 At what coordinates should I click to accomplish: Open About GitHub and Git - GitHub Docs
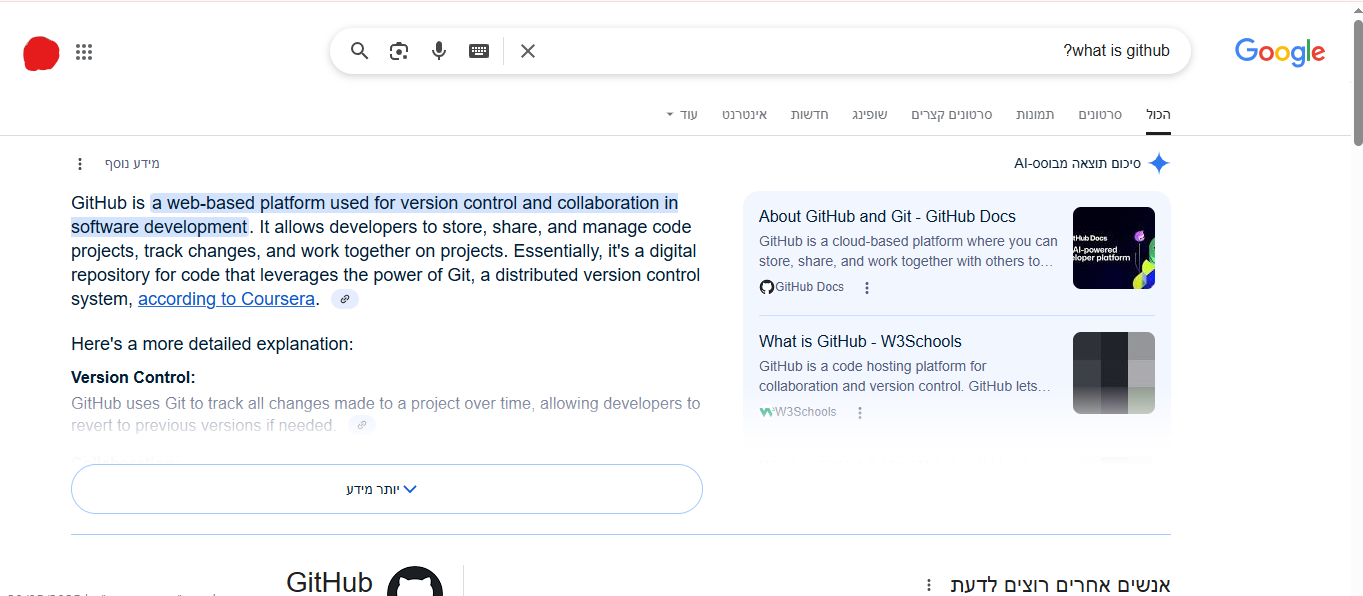pos(887,216)
